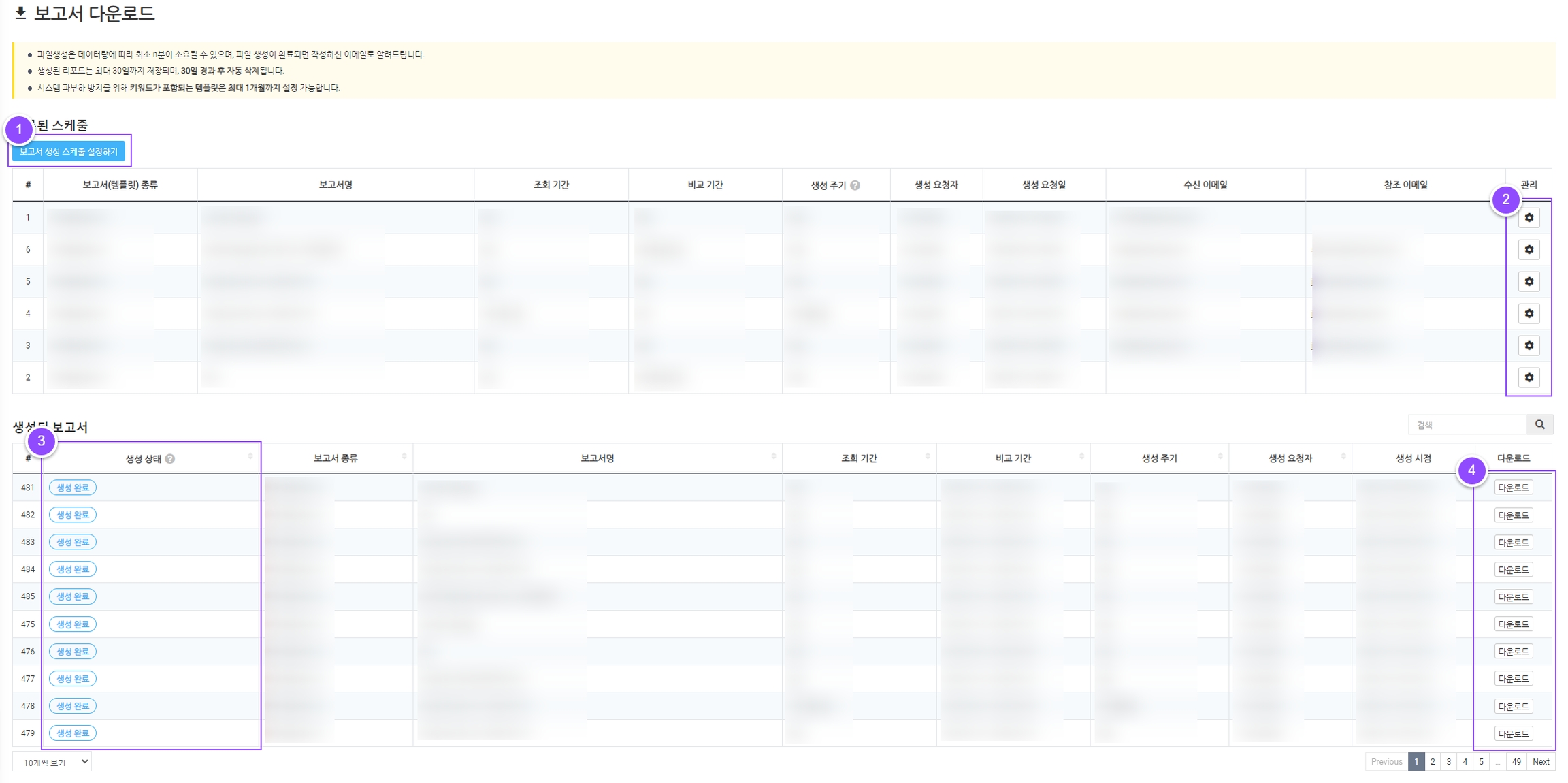
Task: Download report number 481
Action: [x=1514, y=488]
